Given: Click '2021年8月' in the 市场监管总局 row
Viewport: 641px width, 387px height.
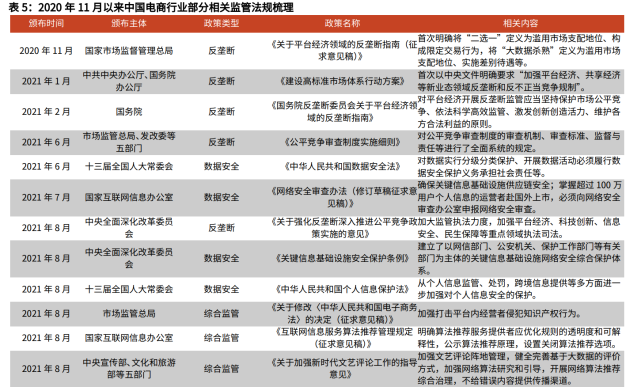Looking at the screenshot, I should coord(46,314).
